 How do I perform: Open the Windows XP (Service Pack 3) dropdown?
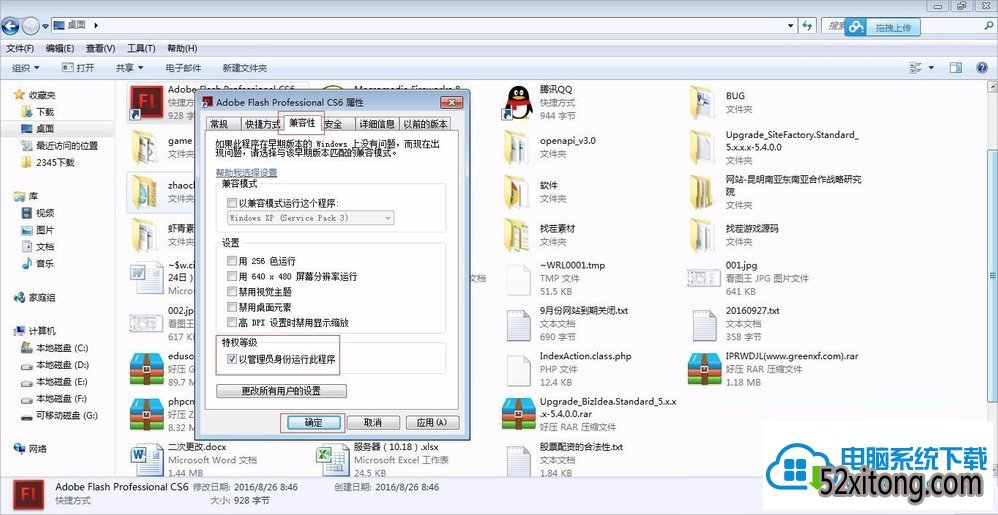pyautogui.click(x=311, y=218)
